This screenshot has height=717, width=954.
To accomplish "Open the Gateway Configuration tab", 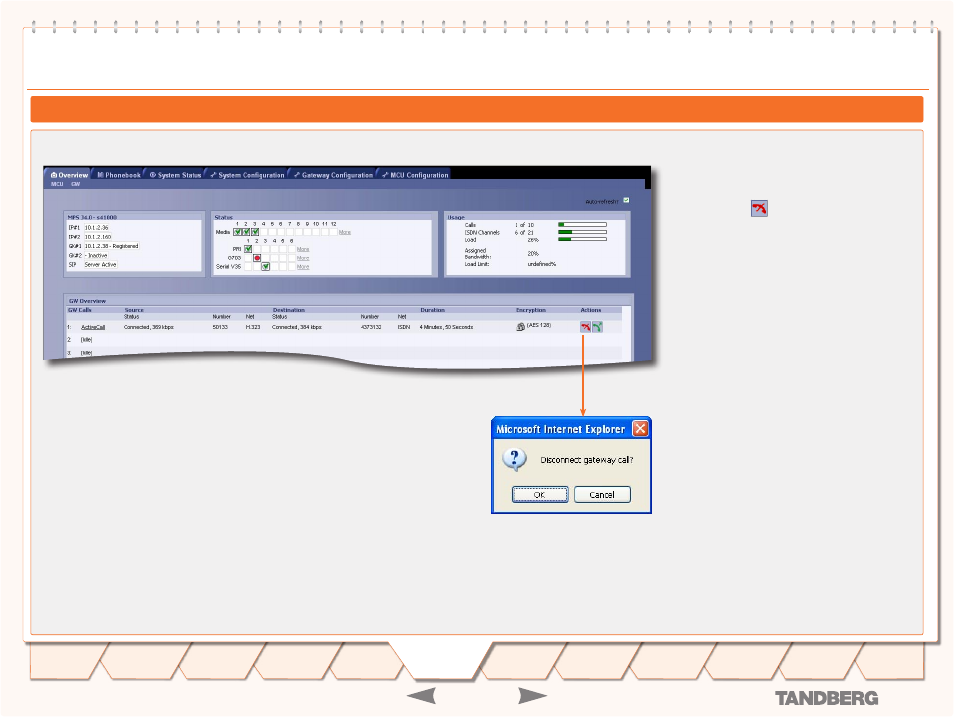I will [x=333, y=175].
